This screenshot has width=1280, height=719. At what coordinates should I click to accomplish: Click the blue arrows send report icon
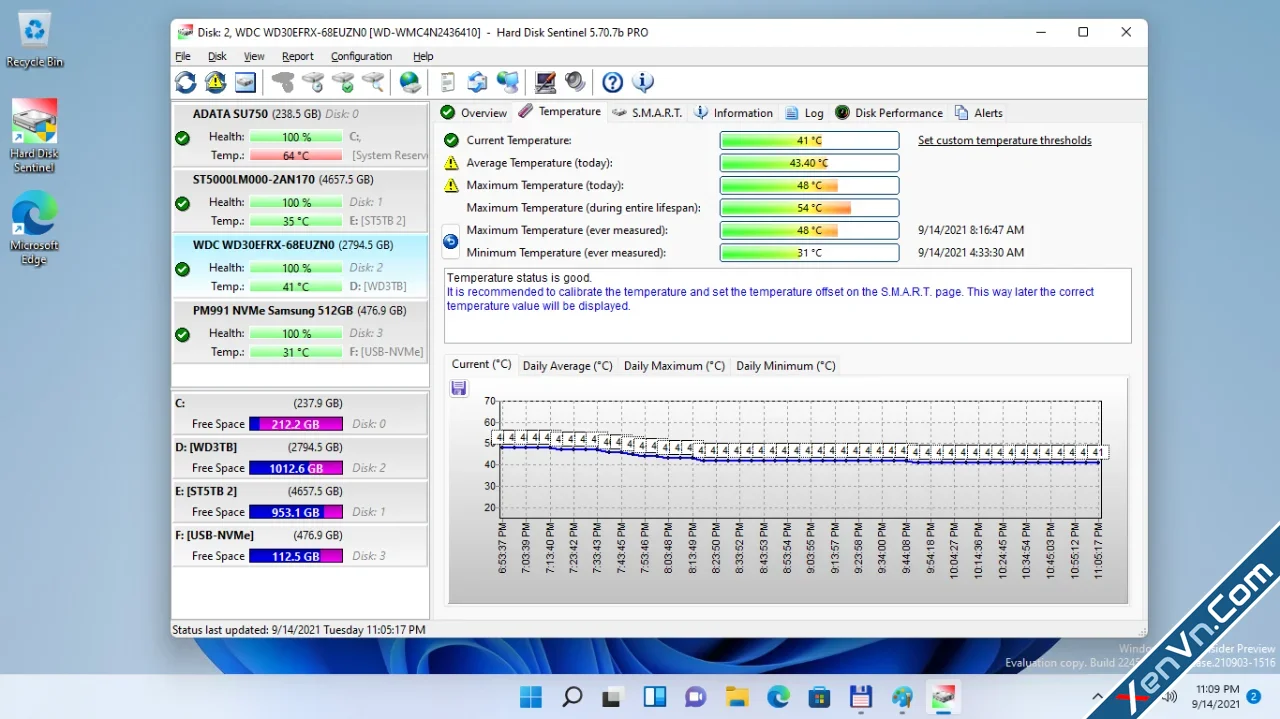tap(478, 82)
